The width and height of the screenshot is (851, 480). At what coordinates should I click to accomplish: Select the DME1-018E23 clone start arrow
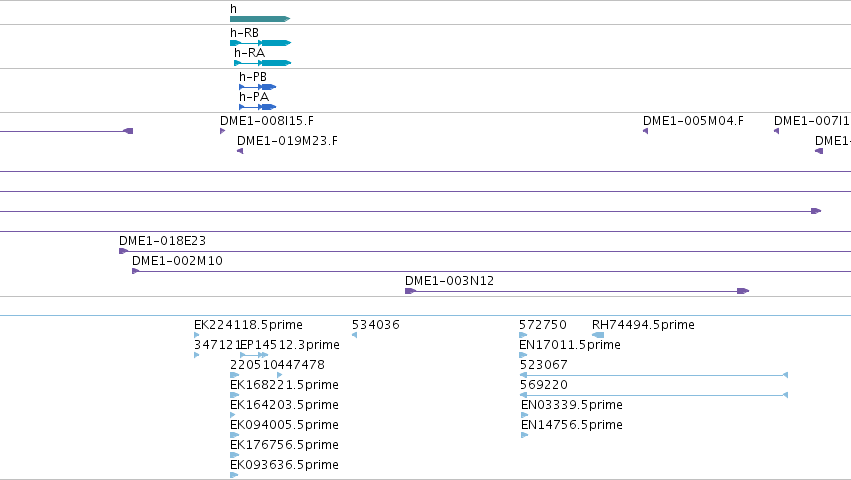pyautogui.click(x=123, y=251)
